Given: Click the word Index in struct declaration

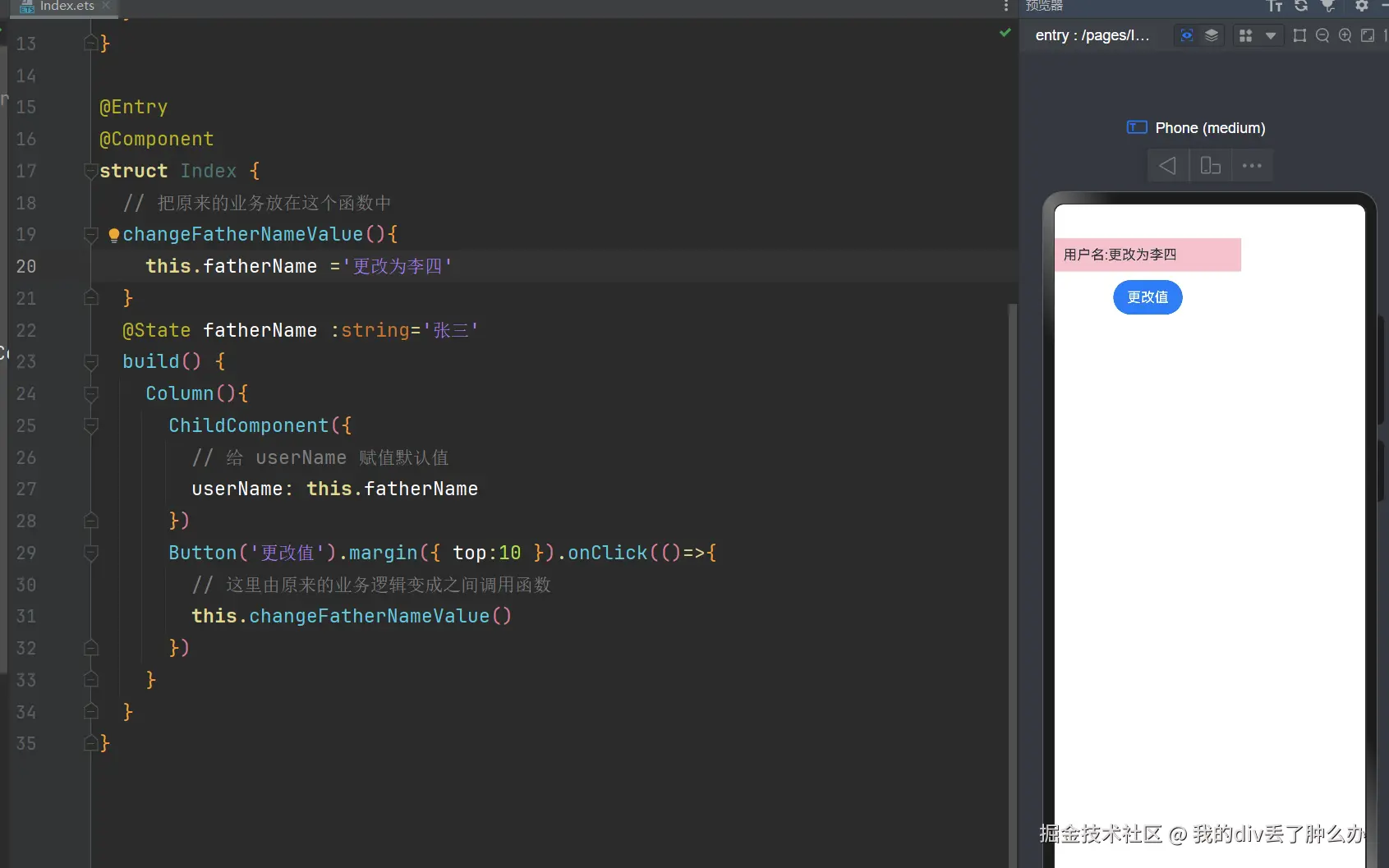Looking at the screenshot, I should (x=209, y=171).
